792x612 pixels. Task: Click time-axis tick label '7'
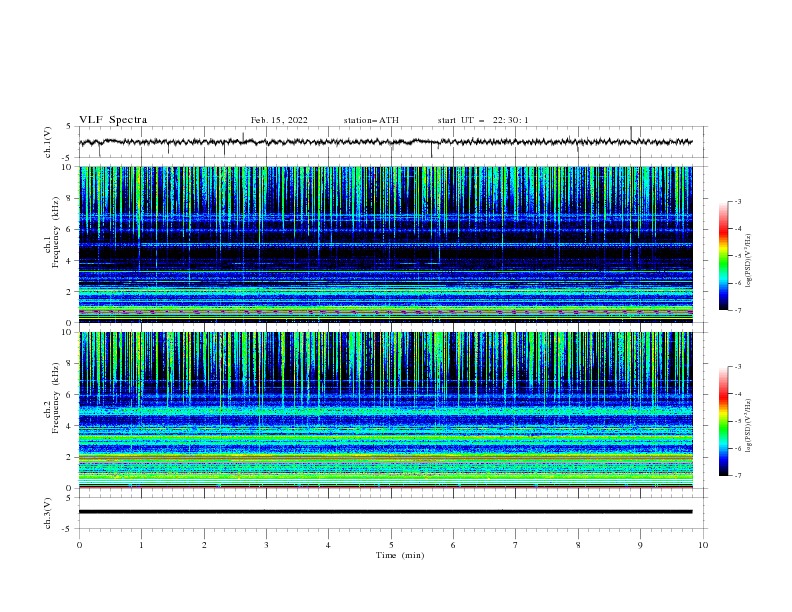[x=516, y=545]
